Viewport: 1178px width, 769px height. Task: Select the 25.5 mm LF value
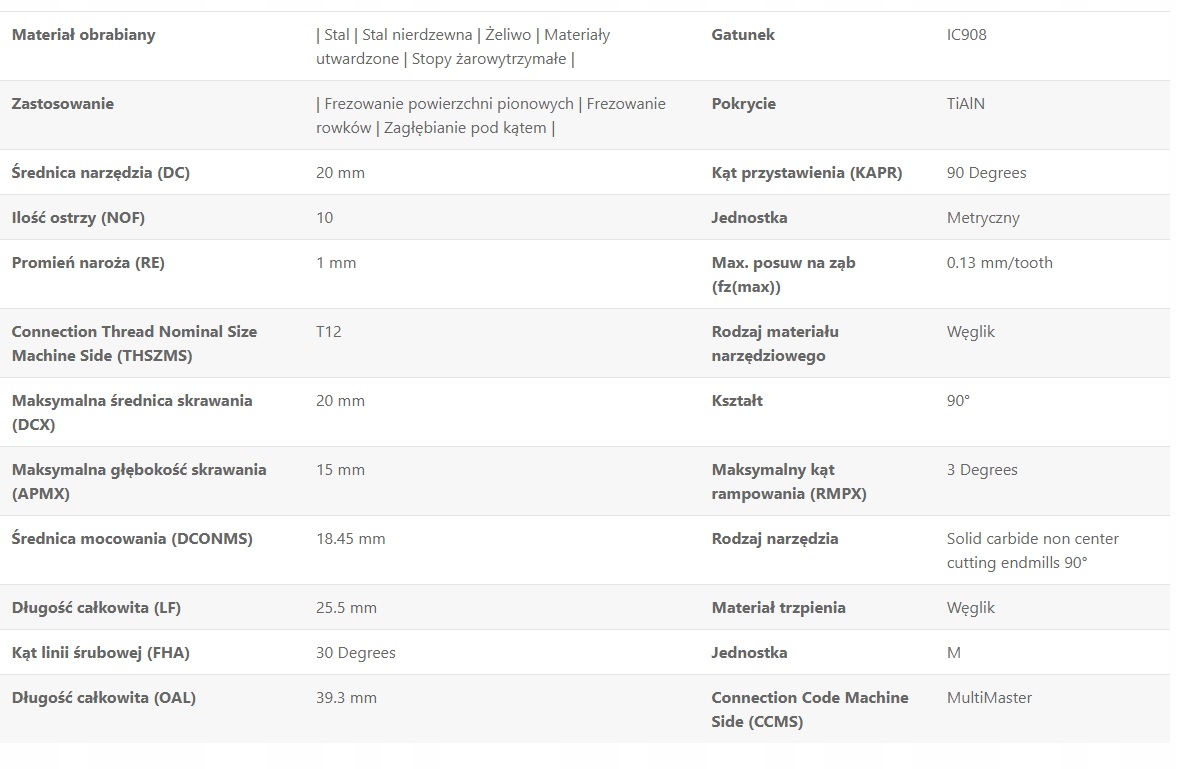pos(346,608)
